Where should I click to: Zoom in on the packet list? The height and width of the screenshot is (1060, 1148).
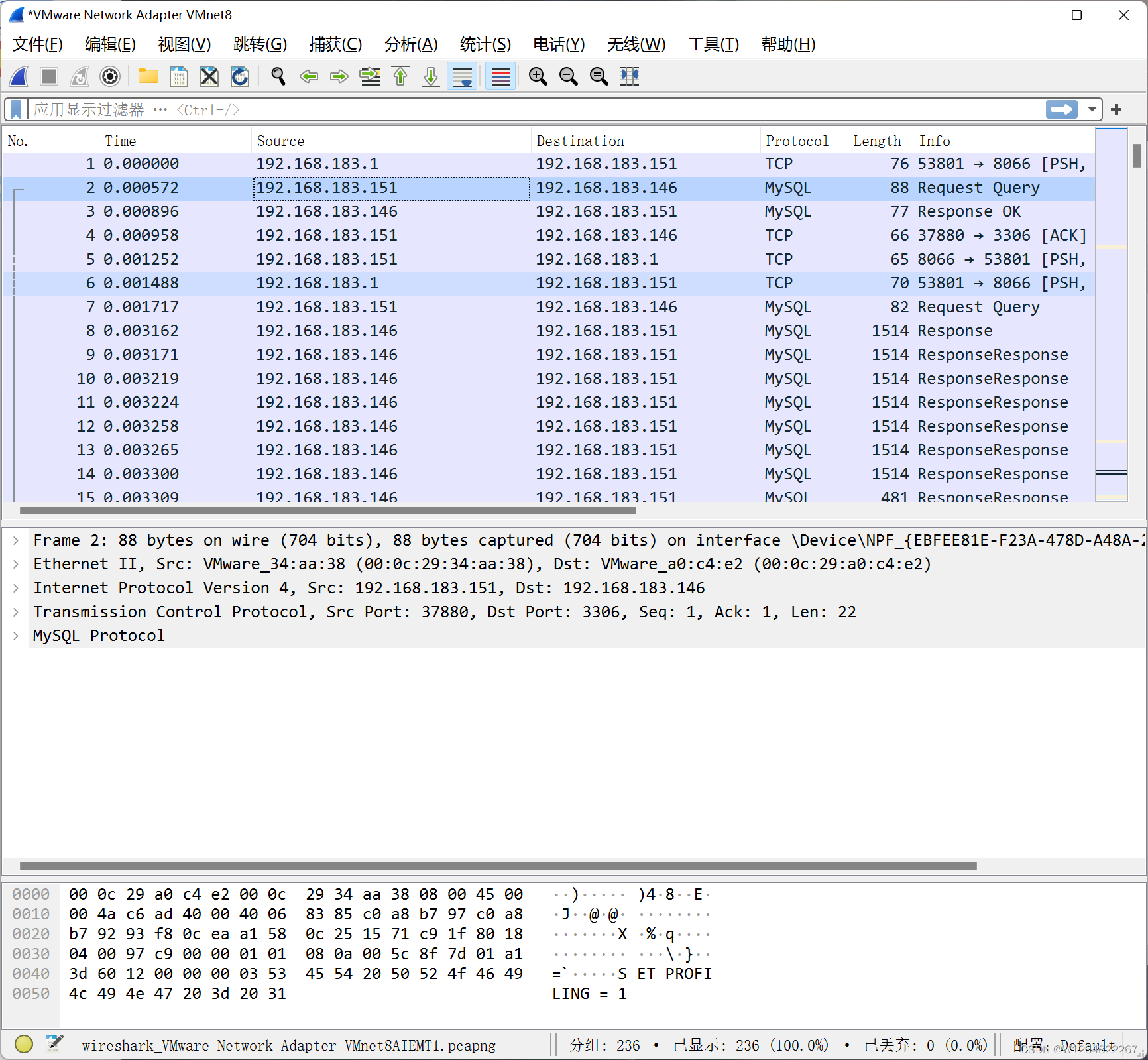538,76
